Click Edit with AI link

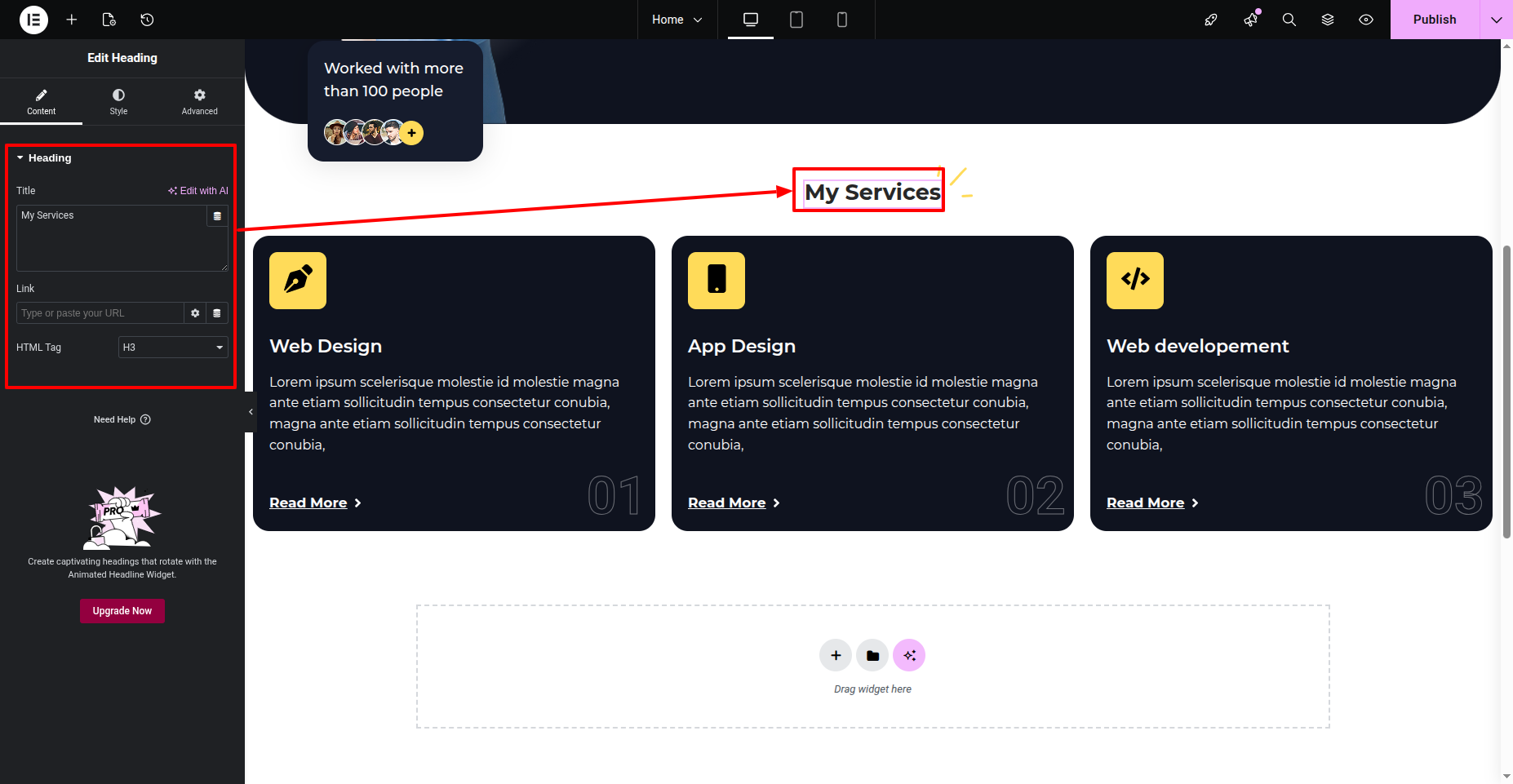click(198, 191)
